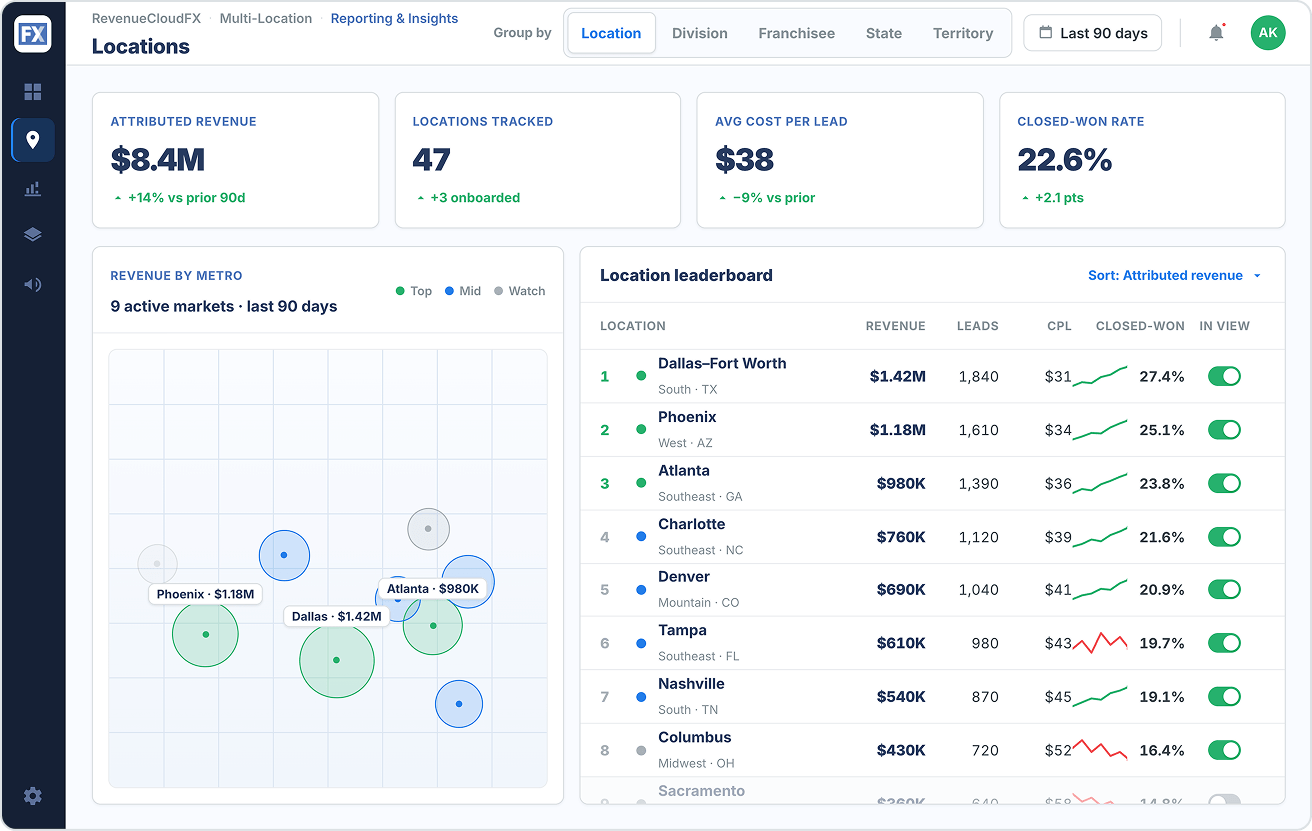Open the Avg Cost Per Lead card
1312x831 pixels.
click(840, 160)
